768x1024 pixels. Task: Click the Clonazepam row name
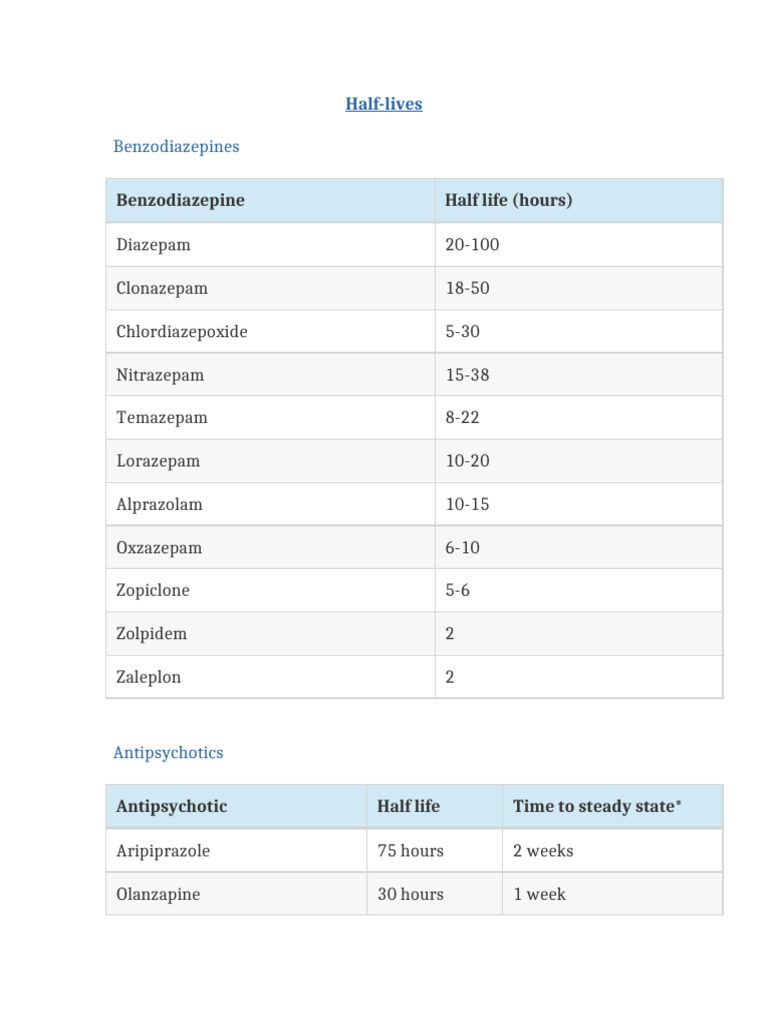[162, 288]
